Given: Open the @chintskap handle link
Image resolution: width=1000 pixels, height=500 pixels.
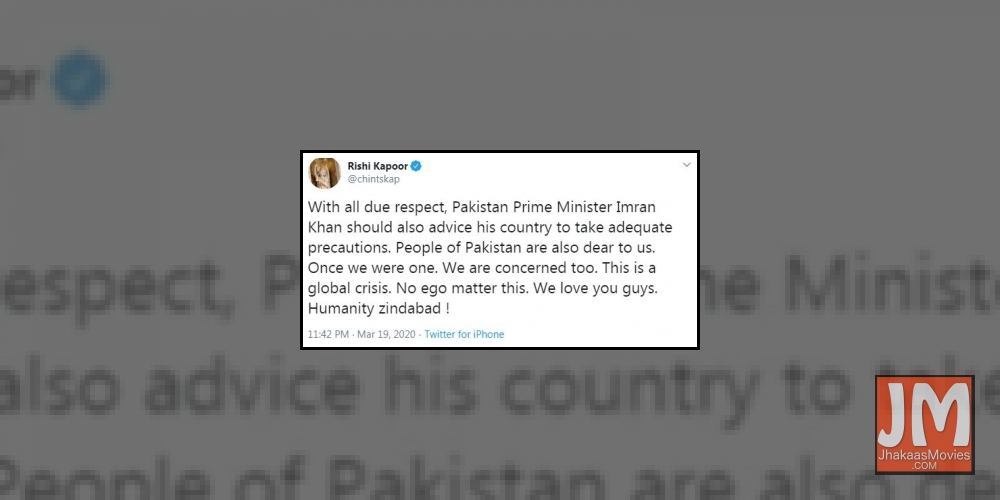Looking at the screenshot, I should tap(374, 180).
